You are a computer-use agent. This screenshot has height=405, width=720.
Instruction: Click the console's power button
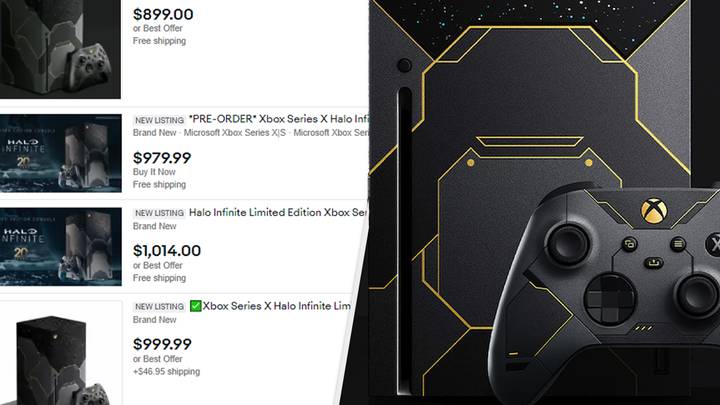coord(403,66)
